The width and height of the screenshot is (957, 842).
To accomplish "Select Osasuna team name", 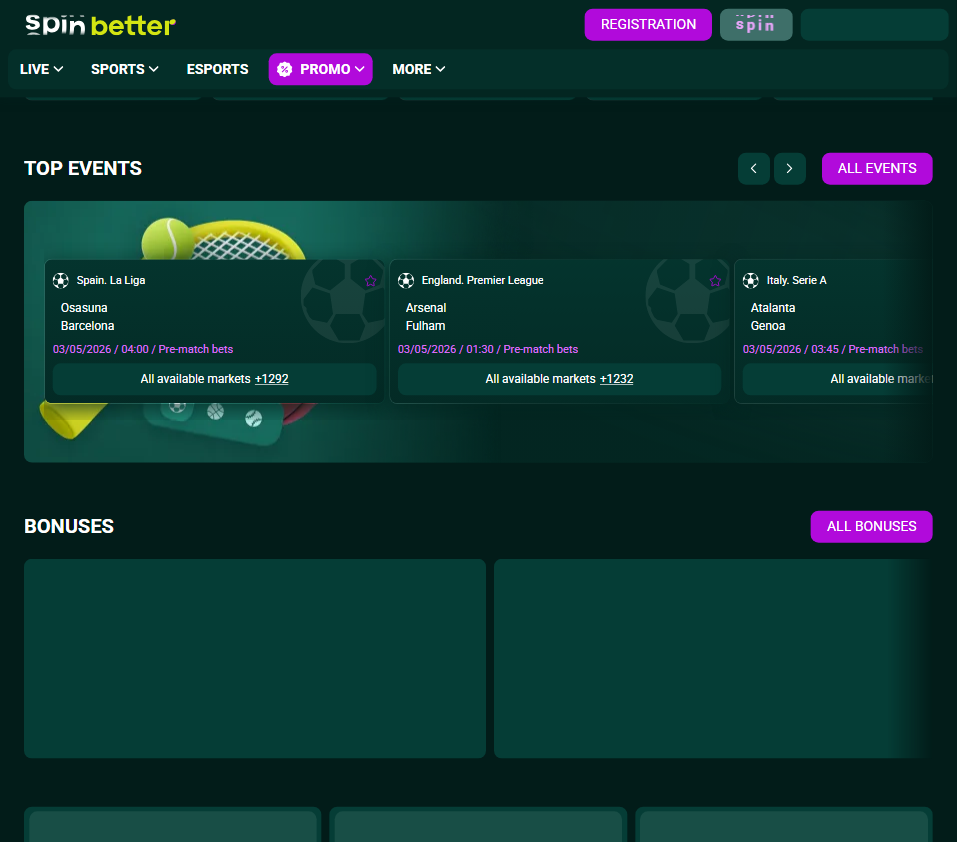I will pos(84,308).
